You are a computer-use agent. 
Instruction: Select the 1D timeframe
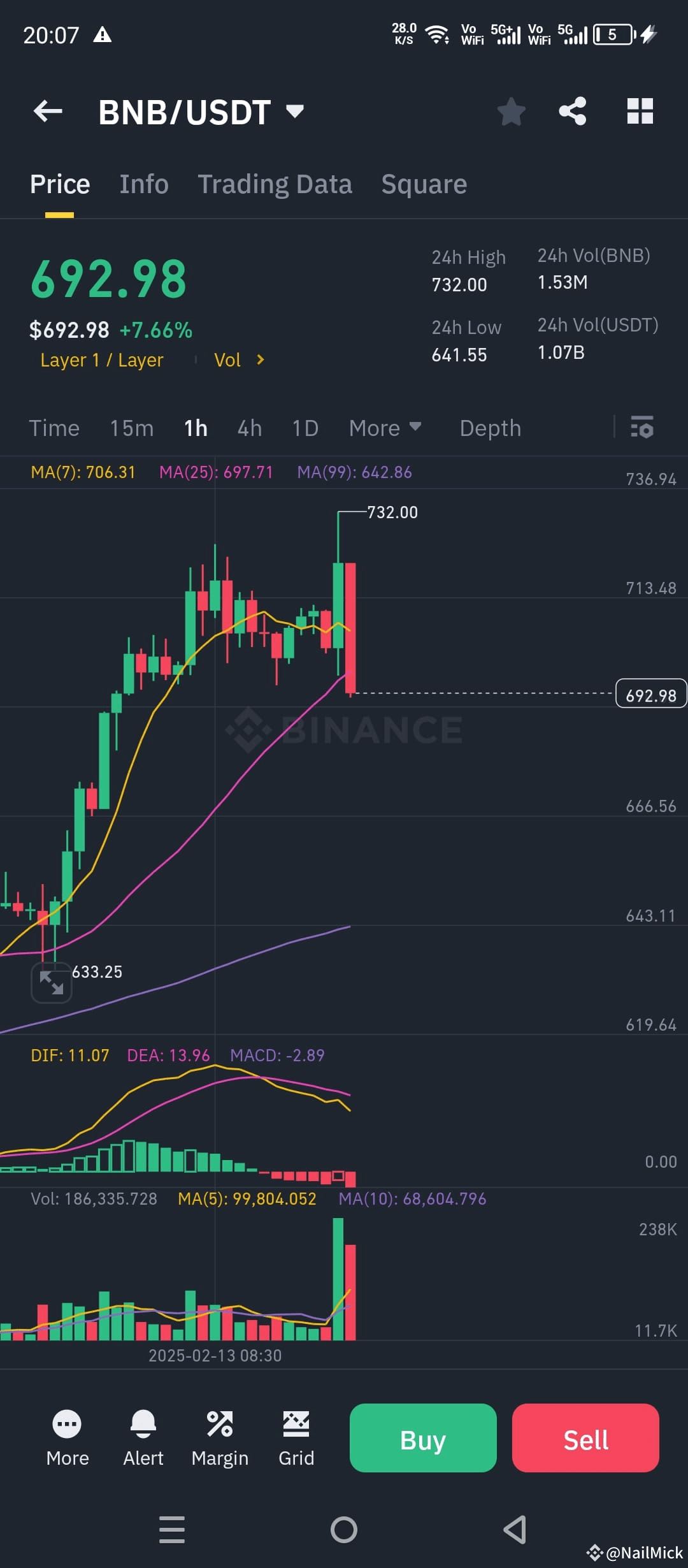[x=305, y=428]
